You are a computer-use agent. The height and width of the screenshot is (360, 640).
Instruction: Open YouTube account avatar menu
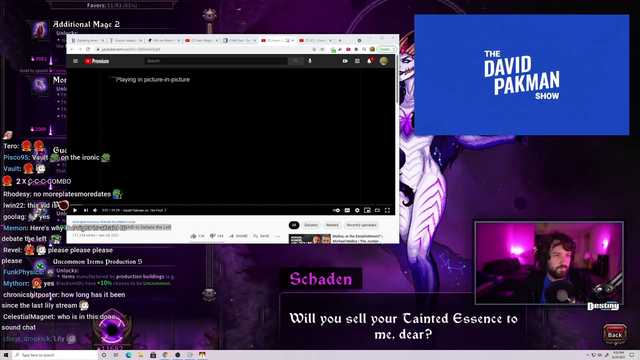point(384,61)
